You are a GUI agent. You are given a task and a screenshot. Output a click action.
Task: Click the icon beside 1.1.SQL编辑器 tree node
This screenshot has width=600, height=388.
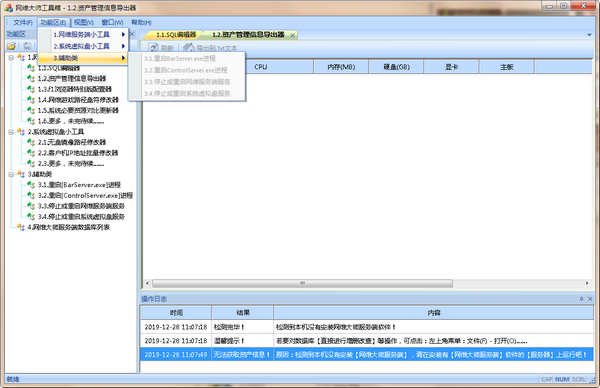31,68
